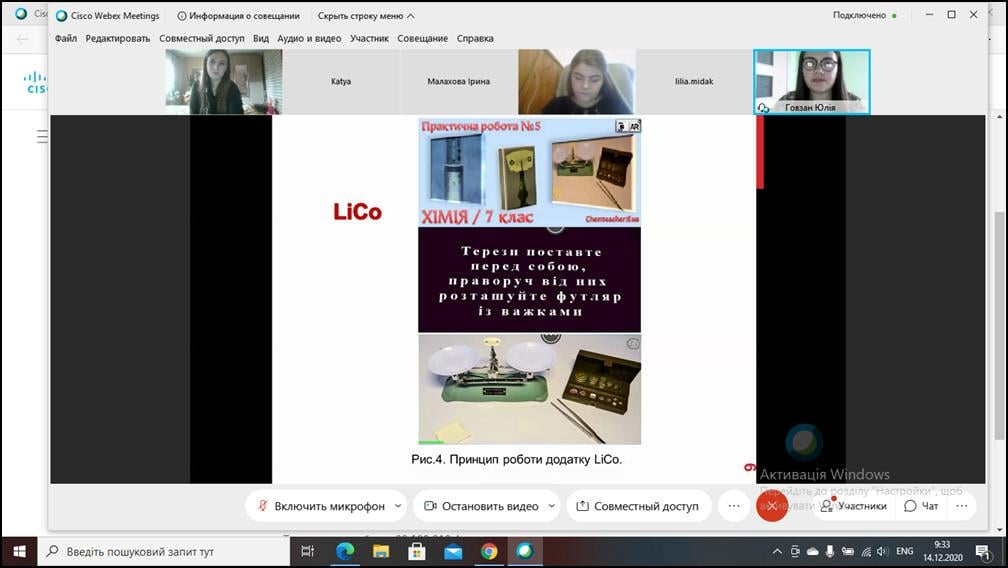Select Говзан Юлія's video thumbnail
Image resolution: width=1008 pixels, height=568 pixels.
pos(812,82)
